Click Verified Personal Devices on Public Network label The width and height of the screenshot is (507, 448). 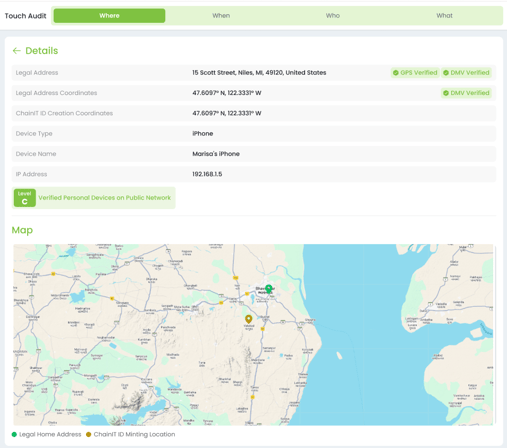tap(105, 198)
